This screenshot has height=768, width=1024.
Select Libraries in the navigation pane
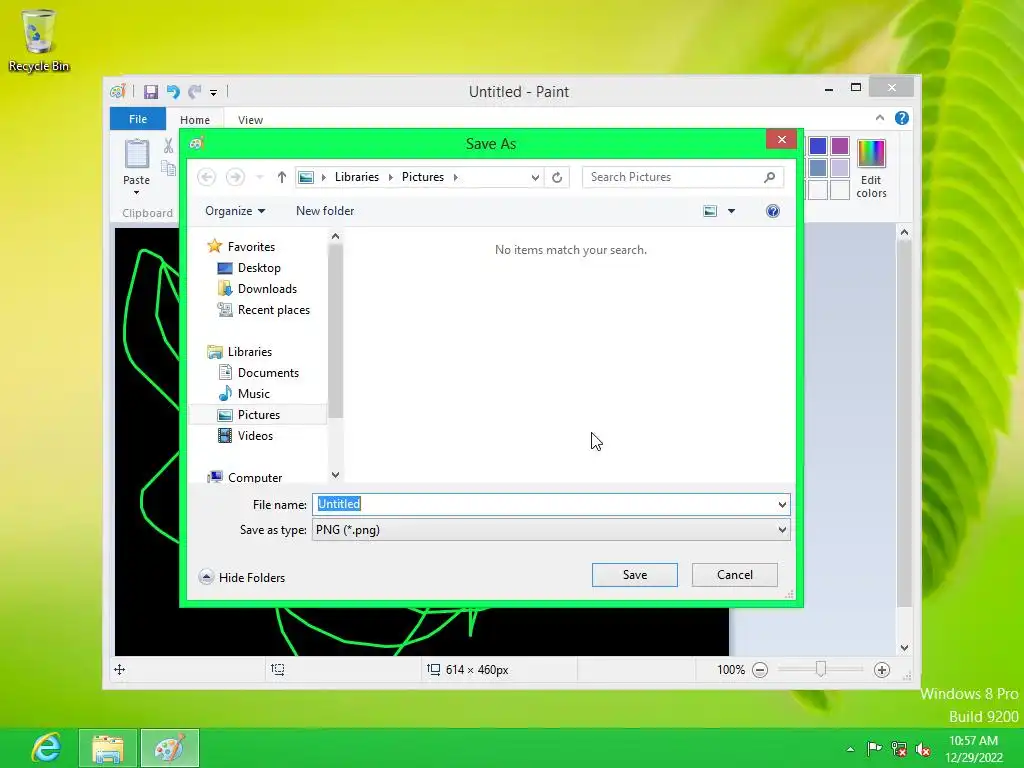[x=249, y=352]
